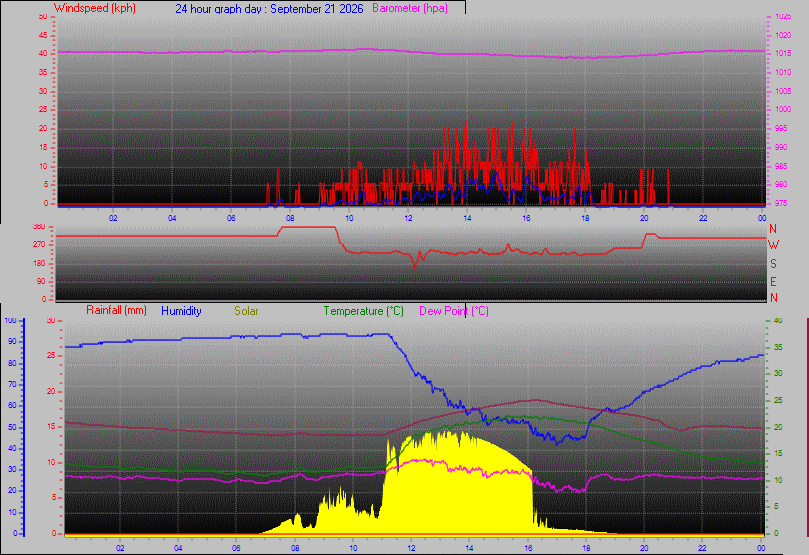Click the "60" humidity axis value

[12, 405]
